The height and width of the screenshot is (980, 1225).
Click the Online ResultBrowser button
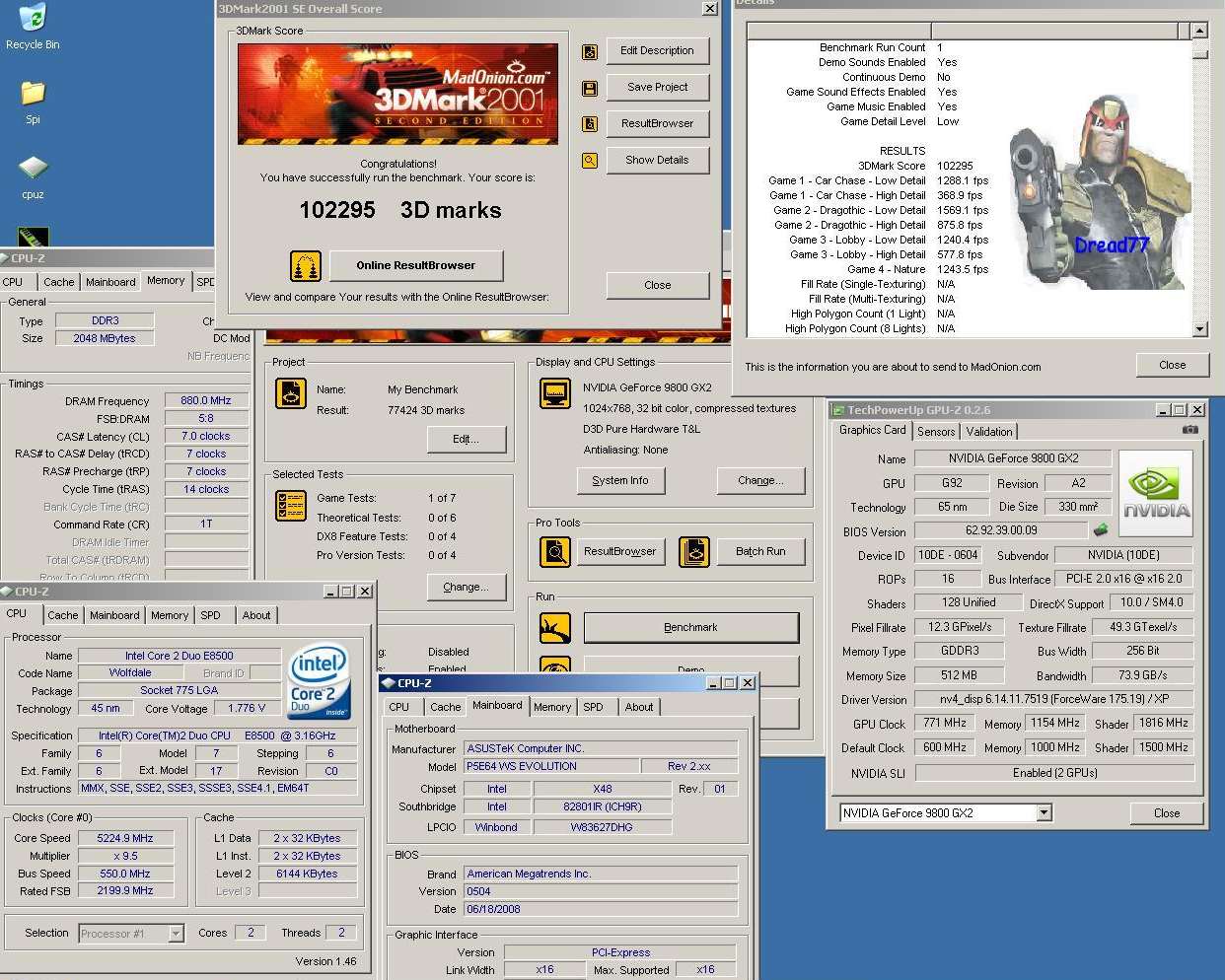[415, 266]
